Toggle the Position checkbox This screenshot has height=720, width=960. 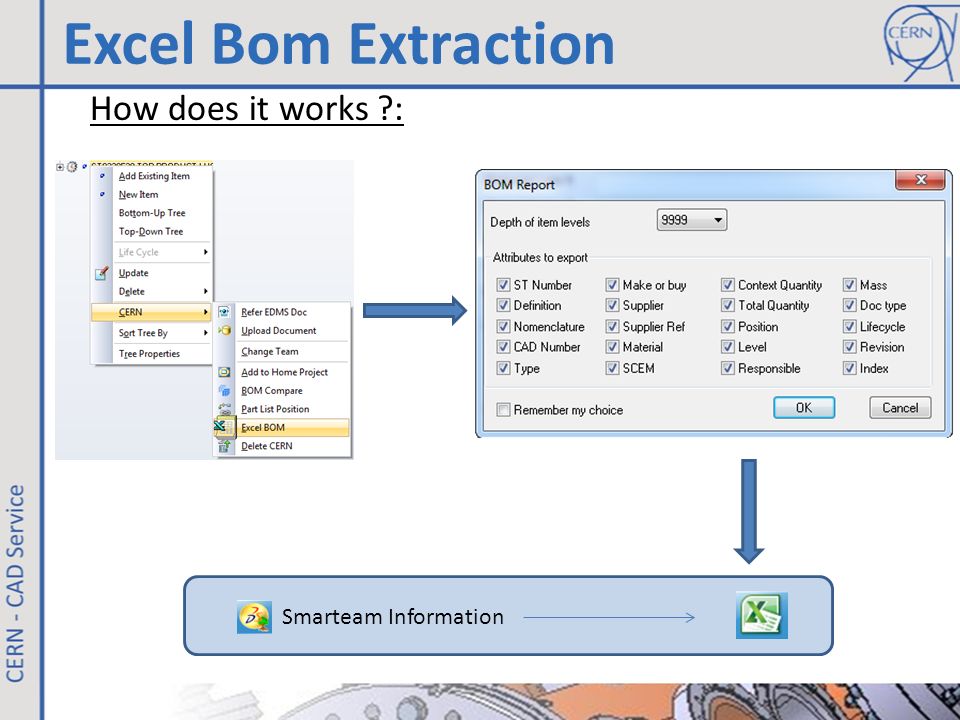point(727,326)
